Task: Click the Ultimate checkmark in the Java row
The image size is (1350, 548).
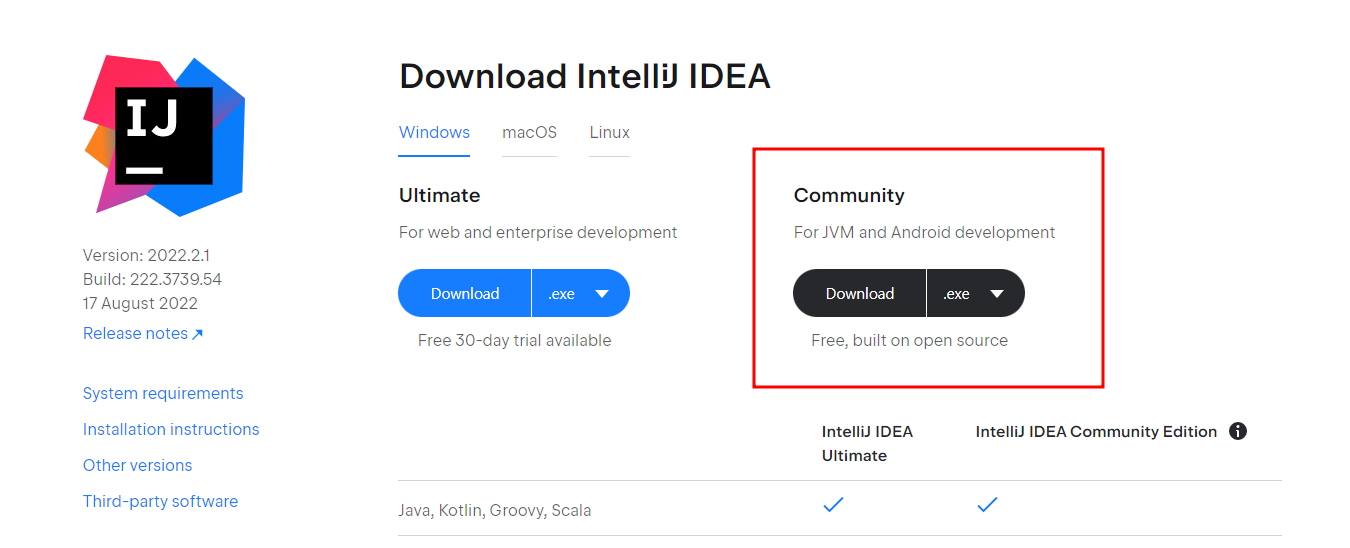Action: tap(833, 505)
